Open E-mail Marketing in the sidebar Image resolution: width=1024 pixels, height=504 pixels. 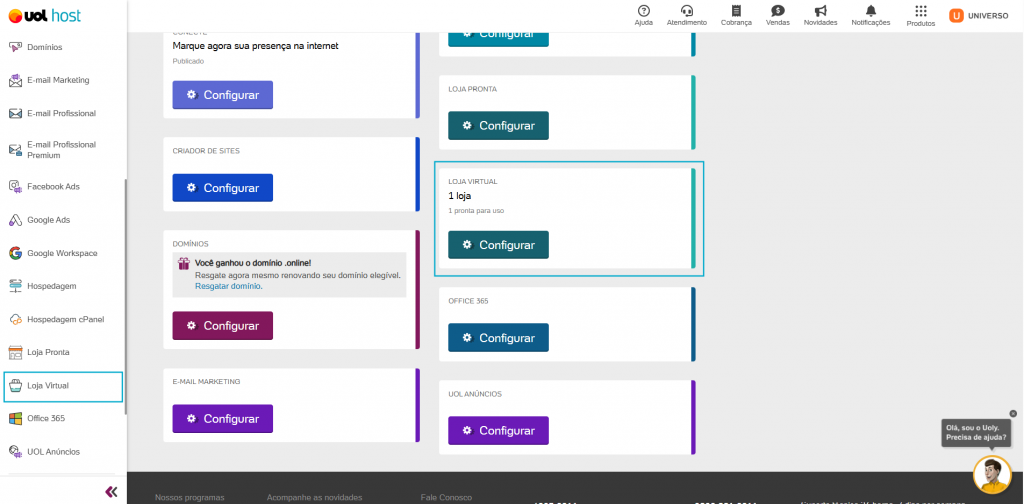coord(58,80)
